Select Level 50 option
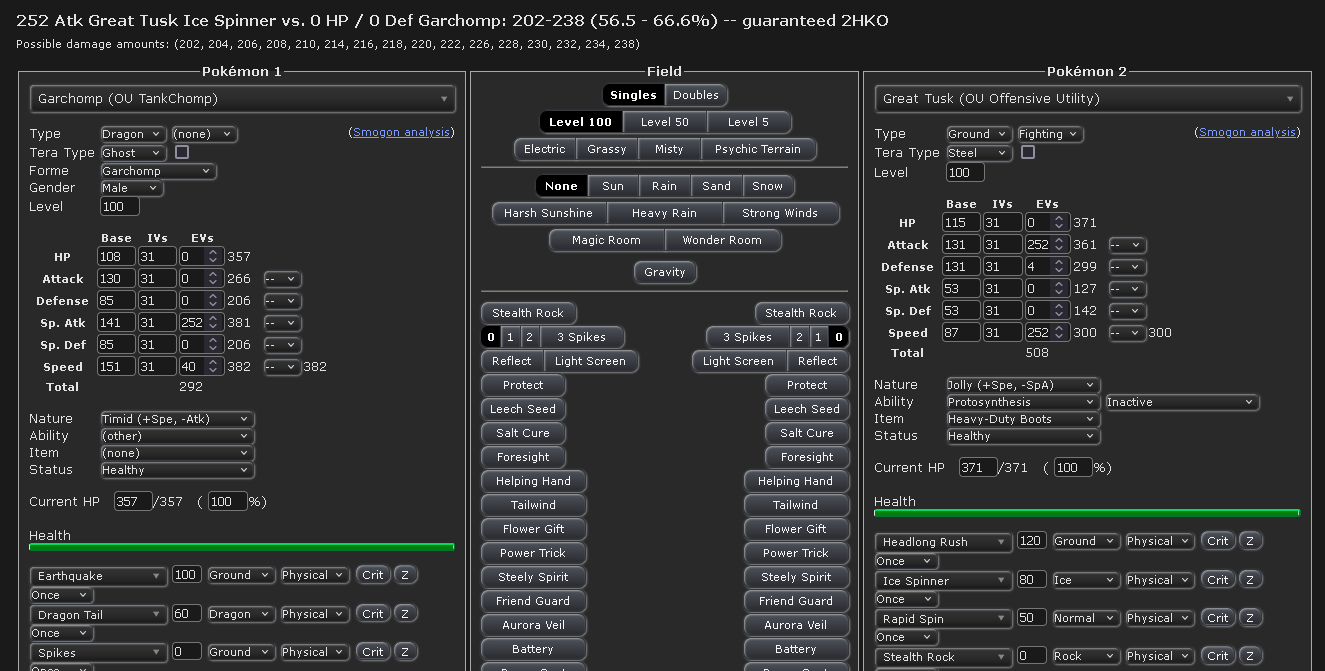Image resolution: width=1325 pixels, height=671 pixels. click(665, 122)
